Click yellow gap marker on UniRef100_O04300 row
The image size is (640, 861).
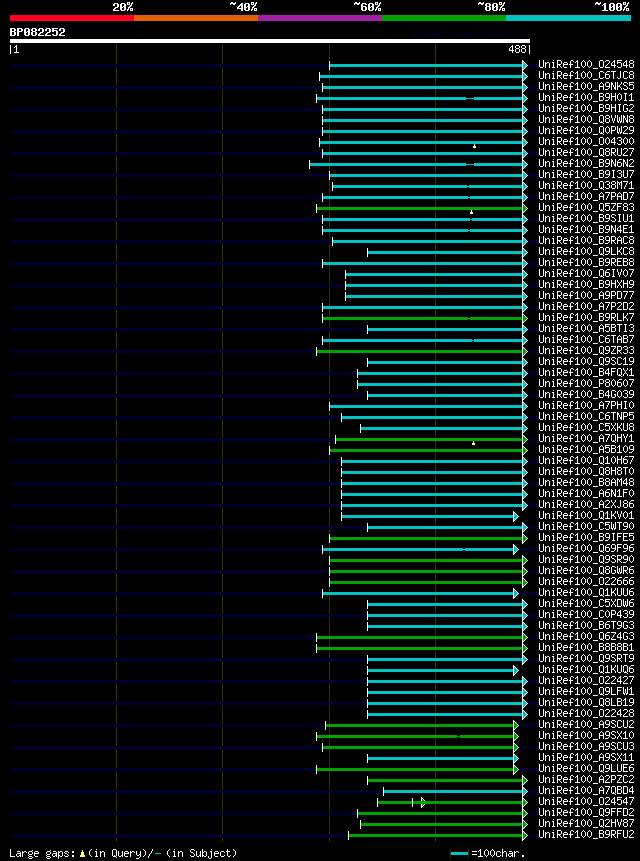coord(474,146)
